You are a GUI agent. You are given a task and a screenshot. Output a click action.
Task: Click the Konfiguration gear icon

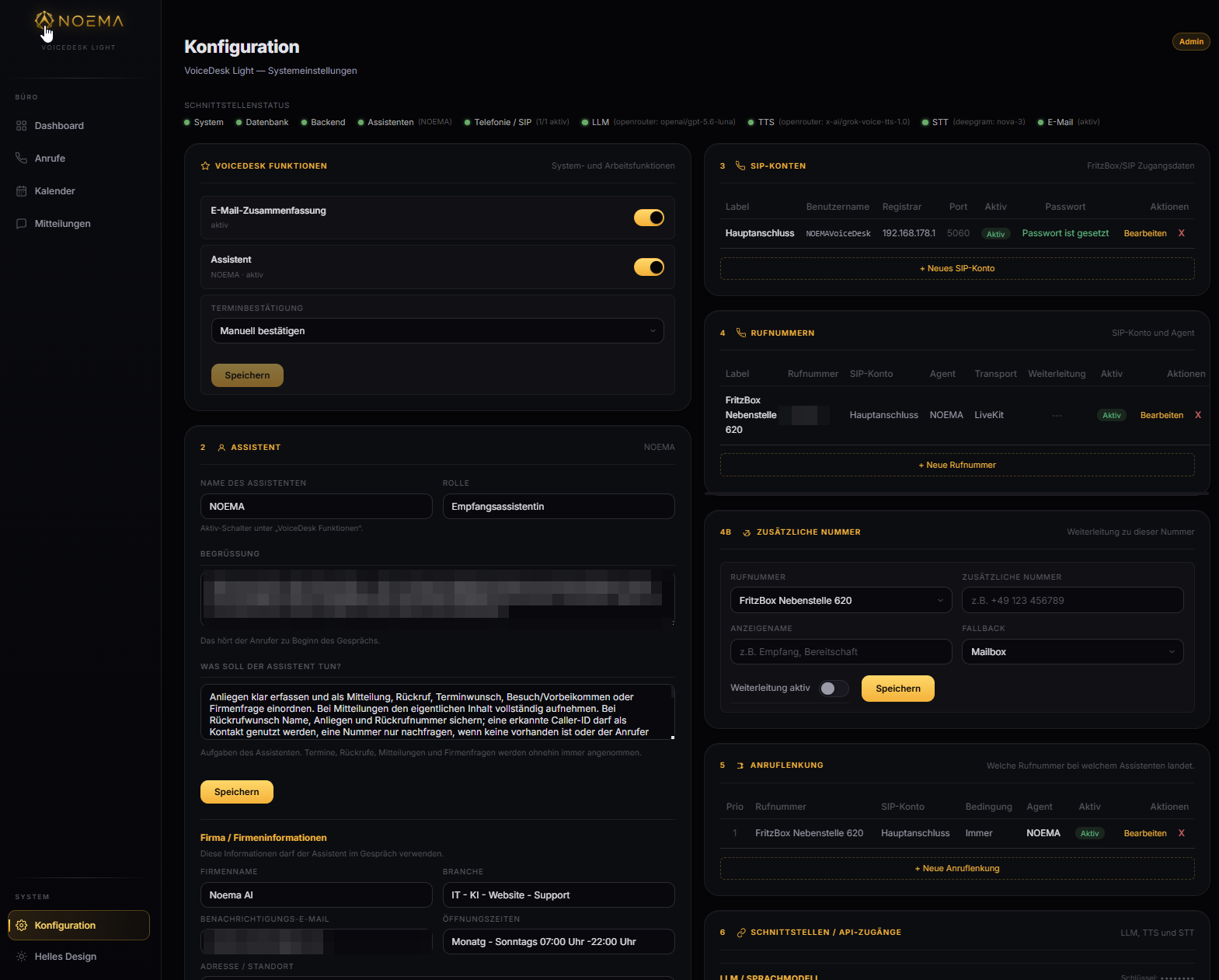pyautogui.click(x=21, y=926)
